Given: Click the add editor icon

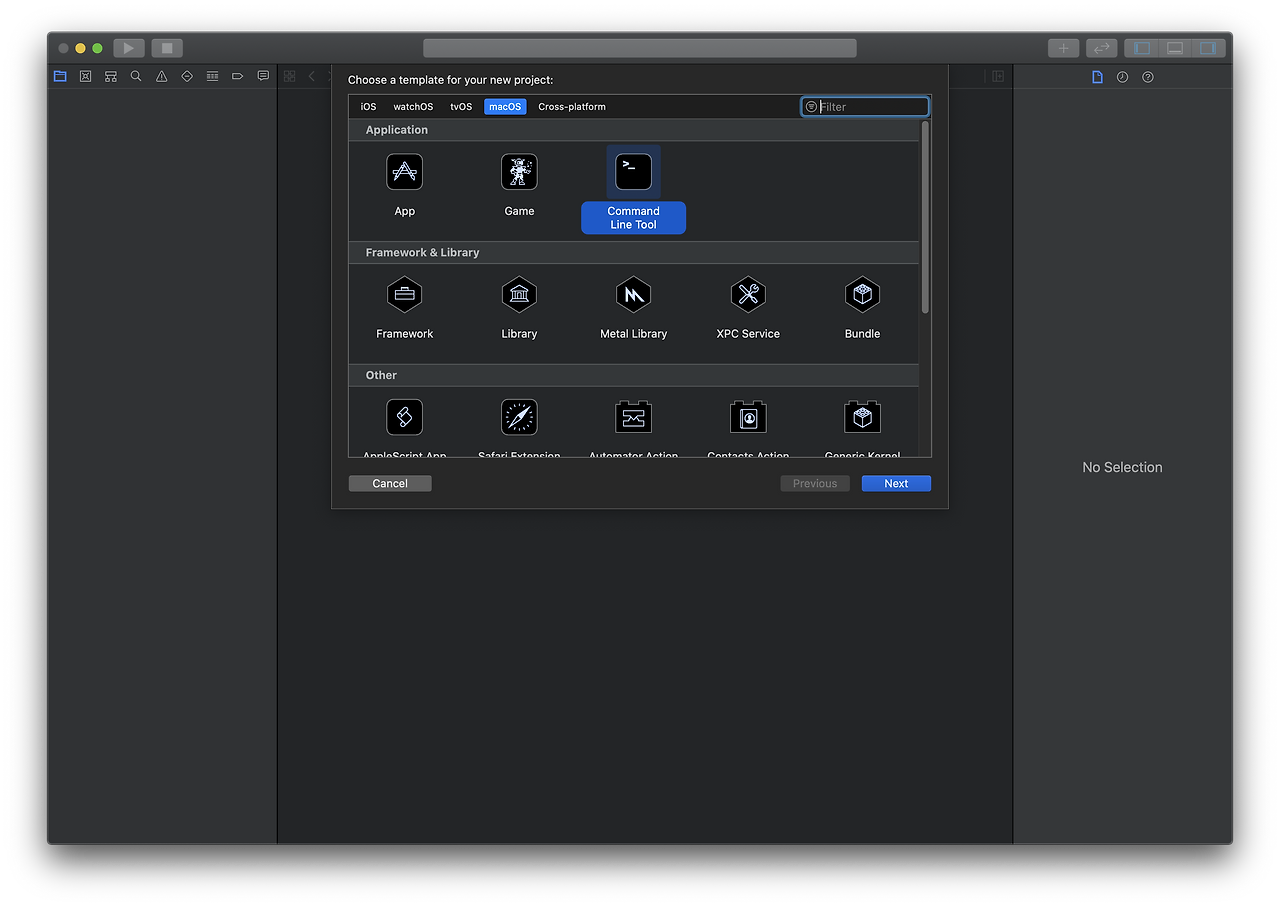Looking at the screenshot, I should click(998, 76).
